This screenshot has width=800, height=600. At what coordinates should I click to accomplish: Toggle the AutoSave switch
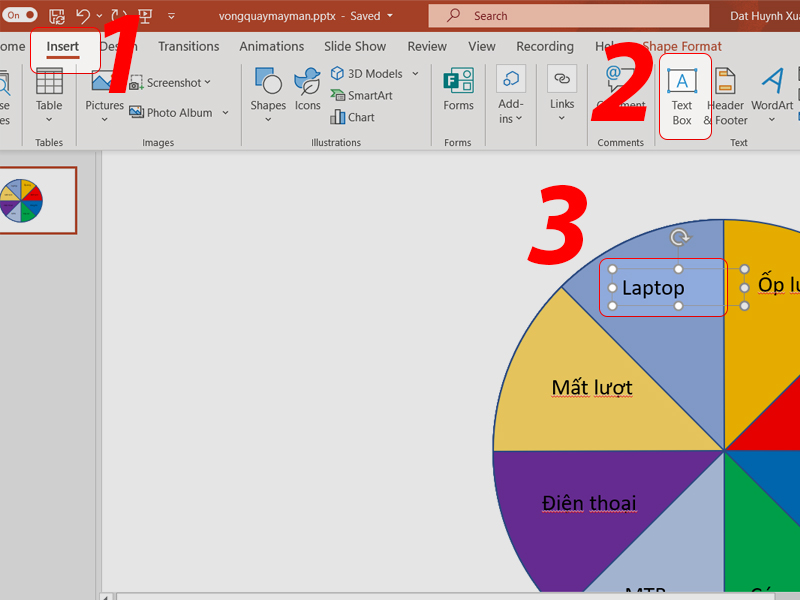pyautogui.click(x=20, y=16)
